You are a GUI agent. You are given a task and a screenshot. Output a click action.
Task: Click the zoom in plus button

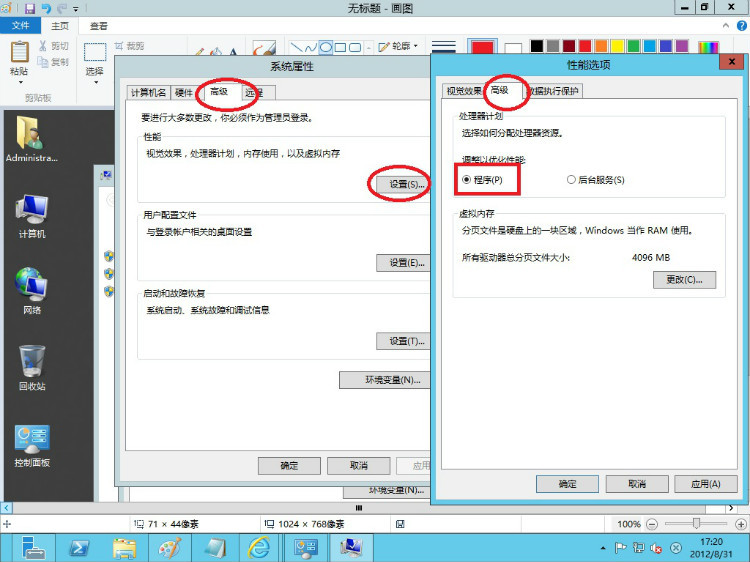741,524
